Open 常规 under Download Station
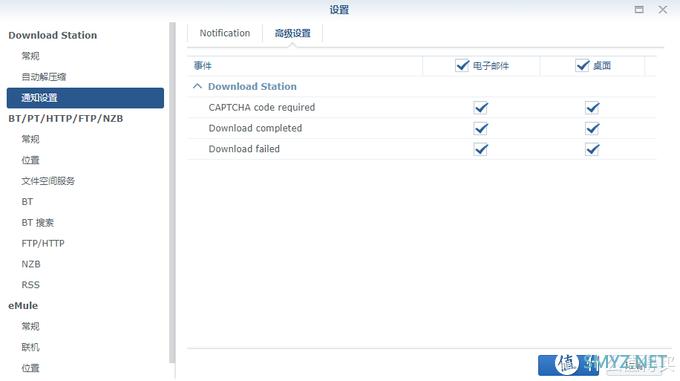This screenshot has height=381, width=680. (30, 56)
